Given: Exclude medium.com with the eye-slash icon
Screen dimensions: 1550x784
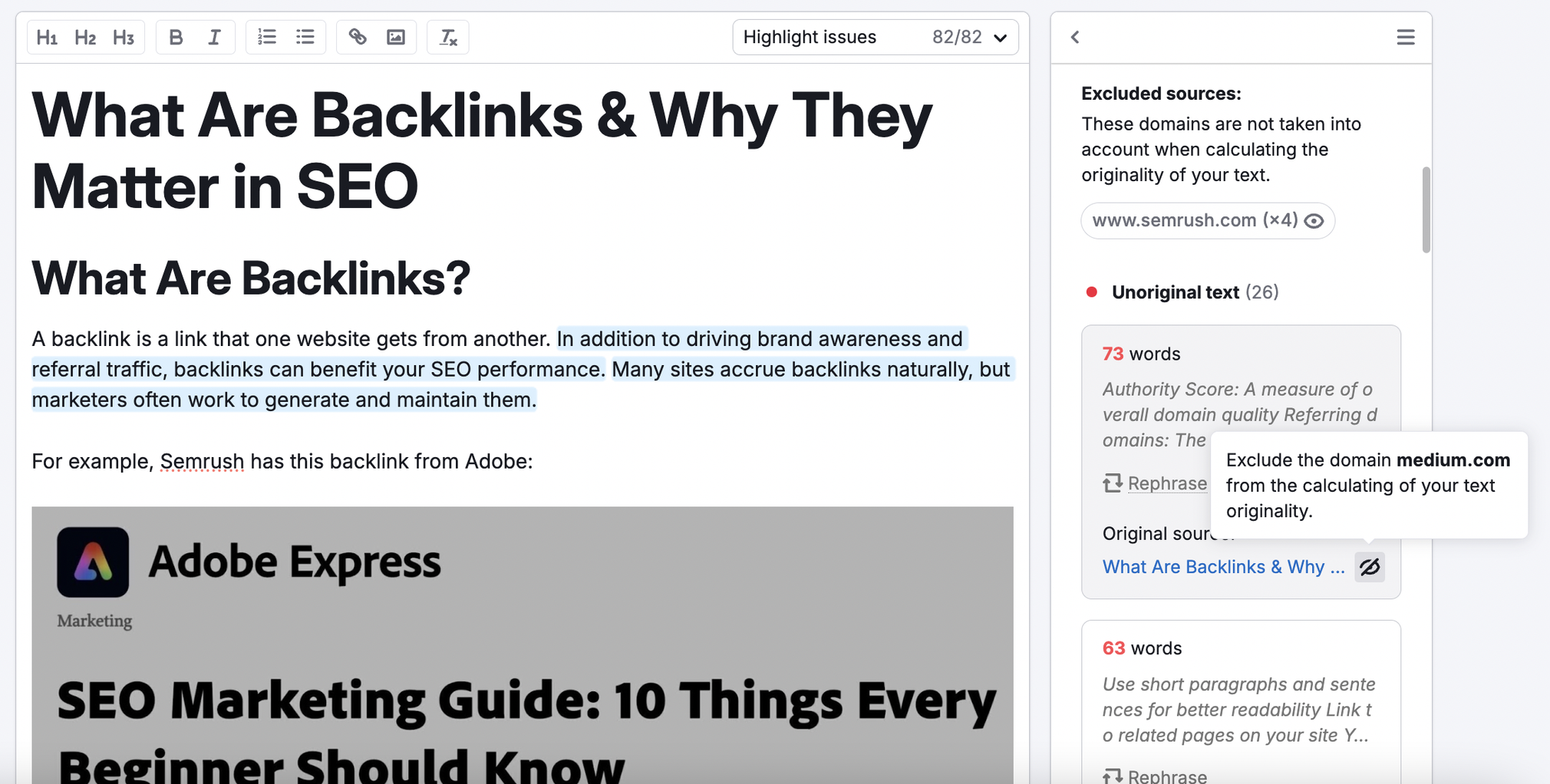Looking at the screenshot, I should (x=1370, y=567).
